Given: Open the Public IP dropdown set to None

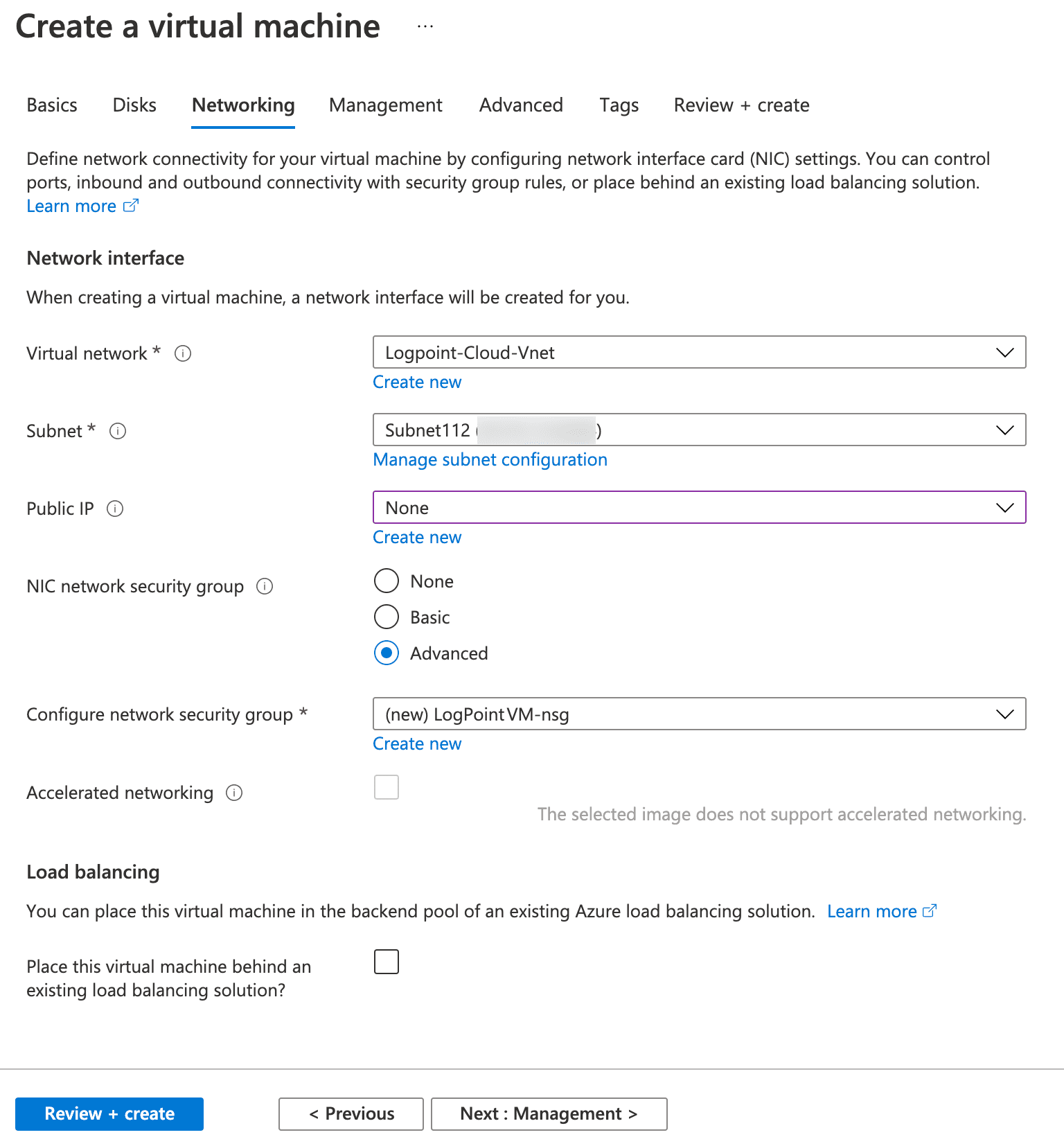Looking at the screenshot, I should tap(700, 507).
